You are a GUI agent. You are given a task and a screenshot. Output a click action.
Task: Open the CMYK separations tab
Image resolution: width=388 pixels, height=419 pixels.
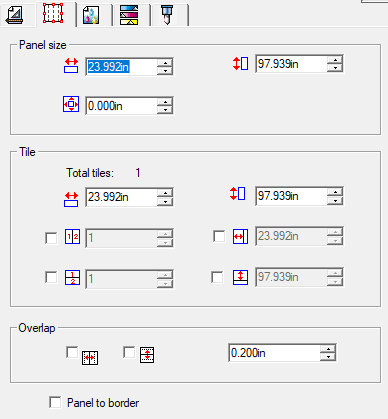point(129,15)
